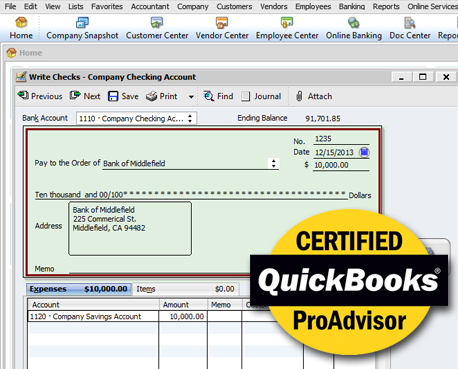This screenshot has height=369, width=458.
Task: Open the Home icon in navigation bar
Action: (21, 23)
